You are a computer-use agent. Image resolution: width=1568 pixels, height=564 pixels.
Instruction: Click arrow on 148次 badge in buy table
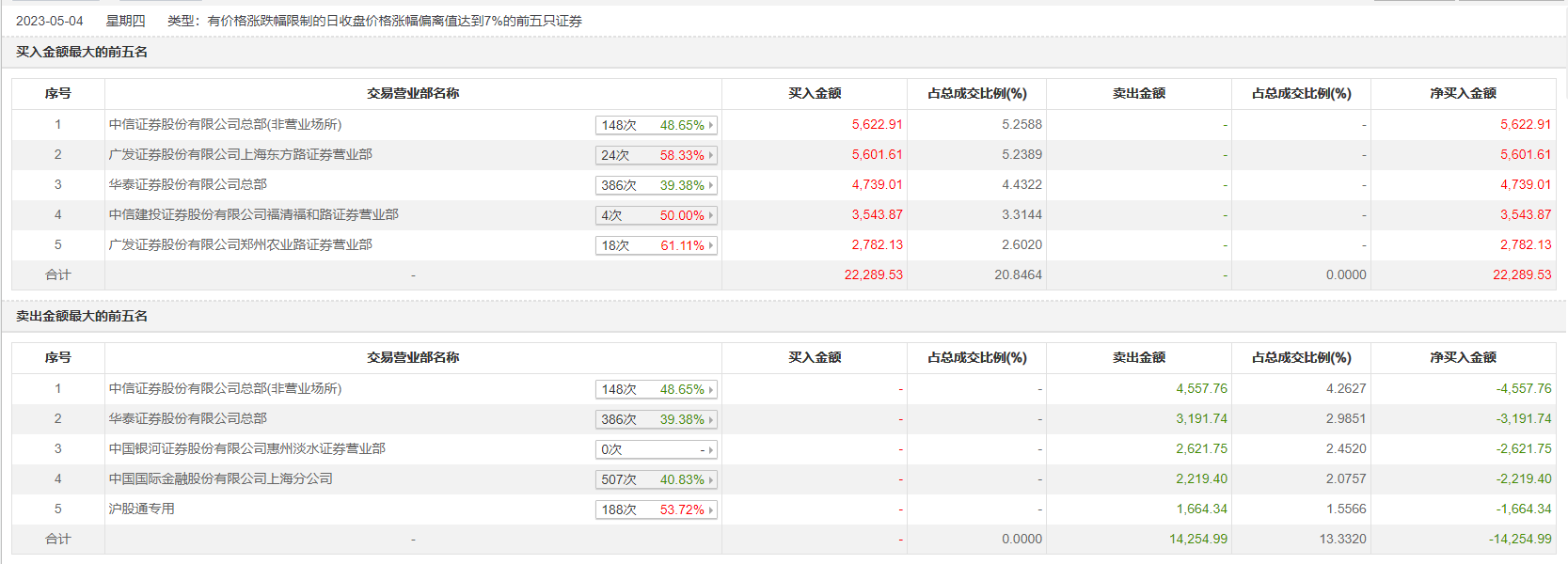pos(711,125)
